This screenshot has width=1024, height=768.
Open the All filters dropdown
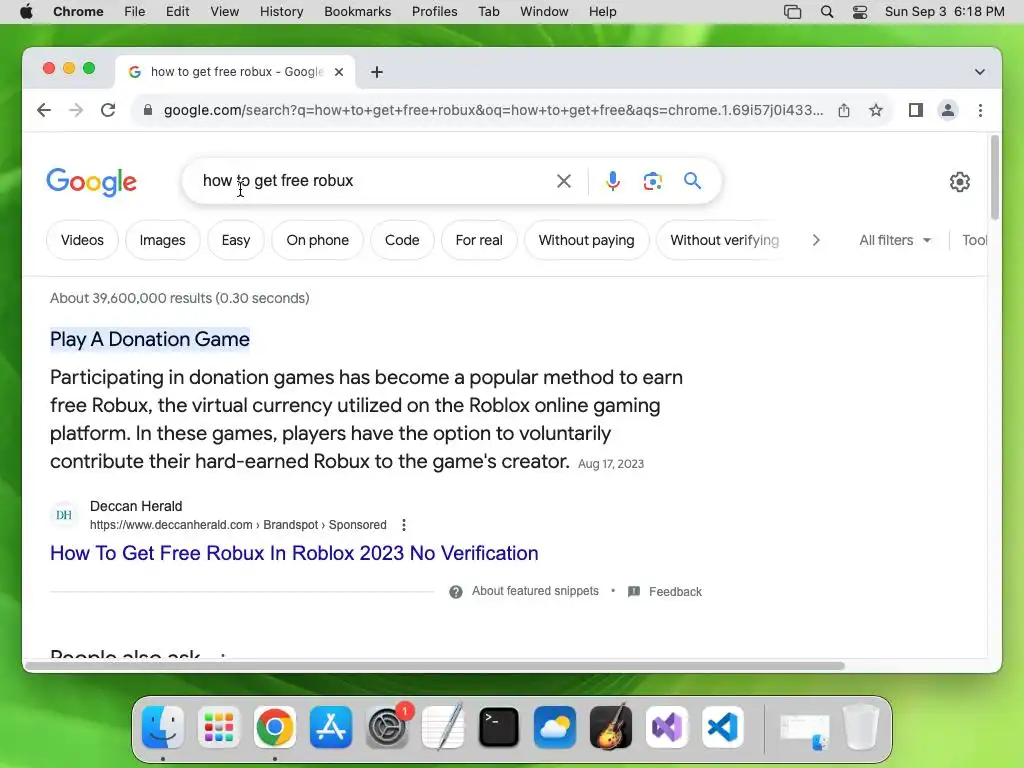pos(895,240)
